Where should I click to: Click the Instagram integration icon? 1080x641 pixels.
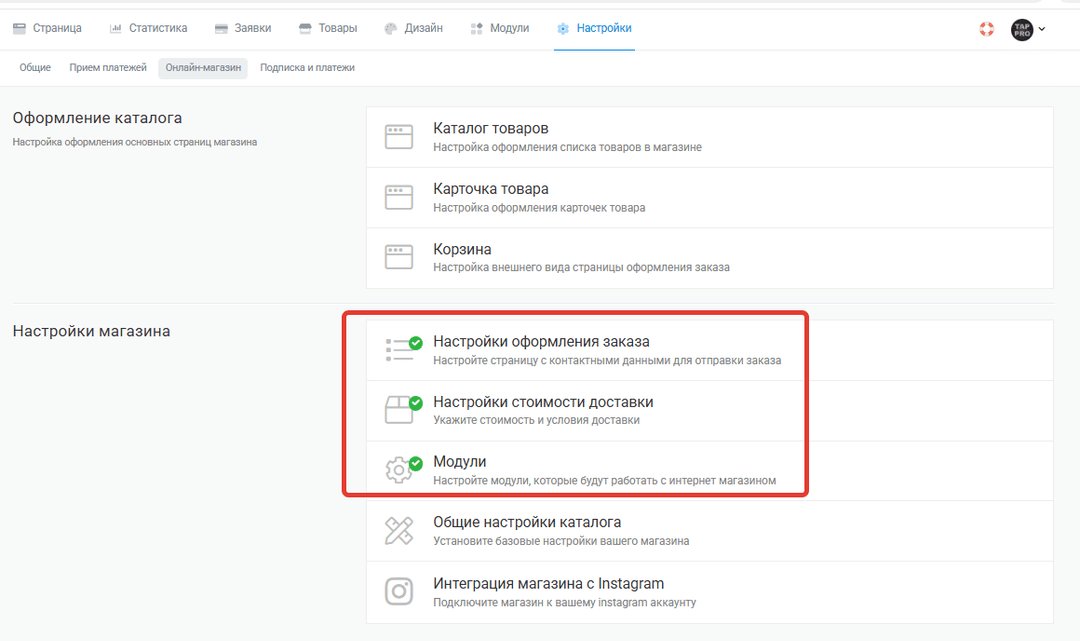(x=399, y=591)
